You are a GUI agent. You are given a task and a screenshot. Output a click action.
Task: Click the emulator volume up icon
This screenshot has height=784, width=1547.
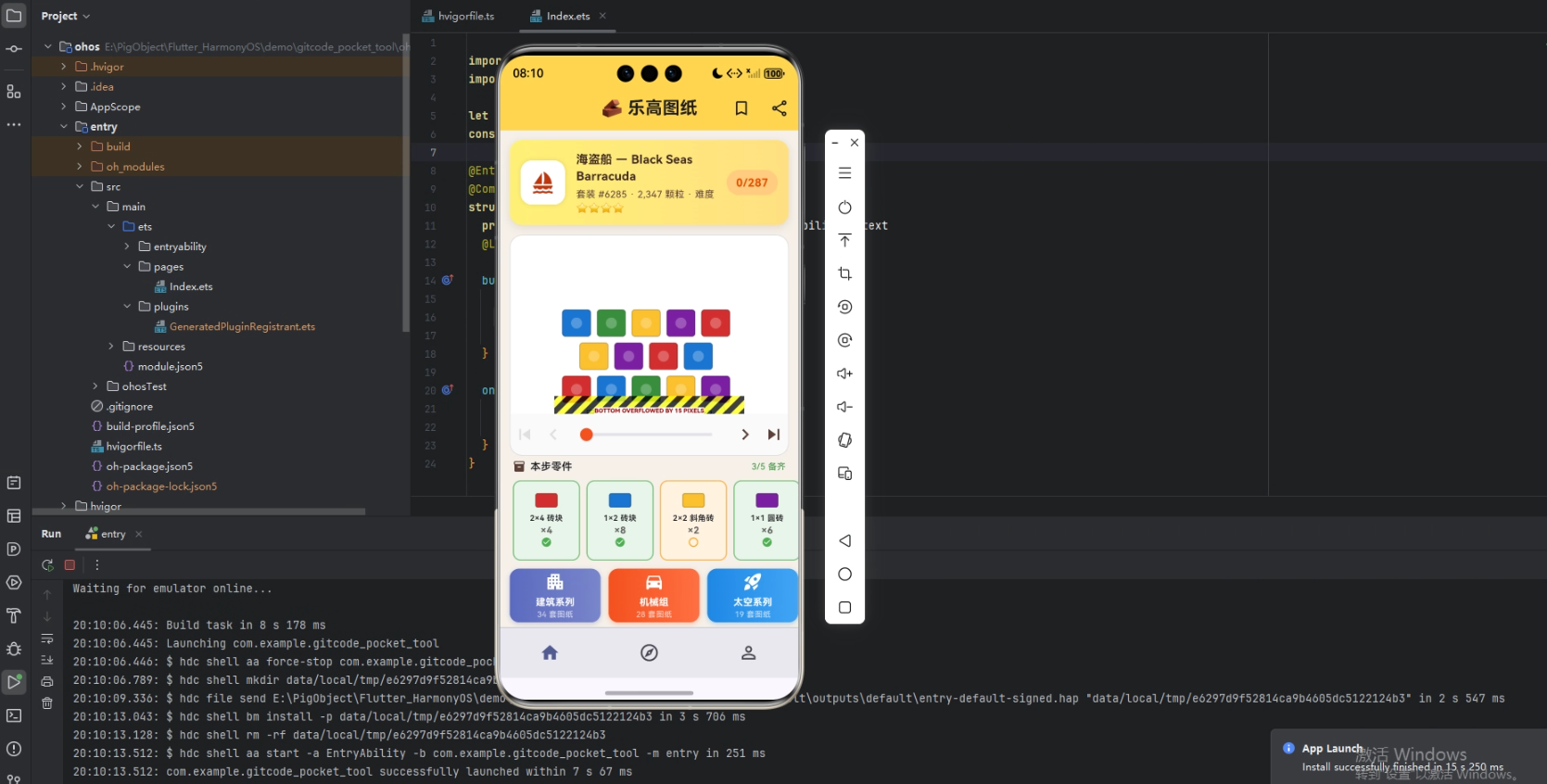pos(844,373)
